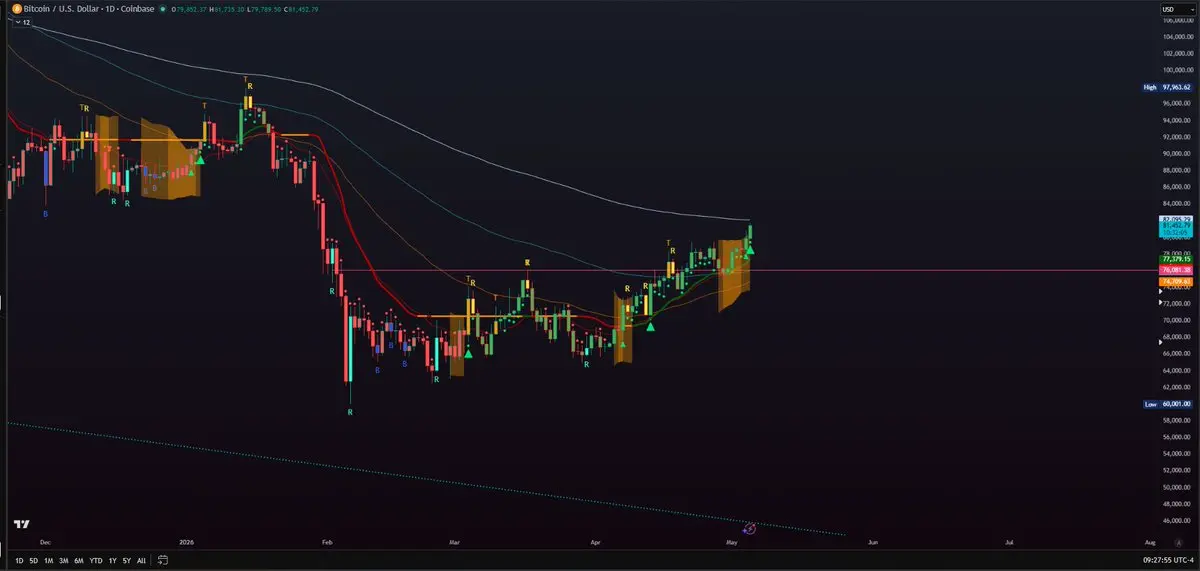Click the 2026 label on time axis

click(186, 541)
